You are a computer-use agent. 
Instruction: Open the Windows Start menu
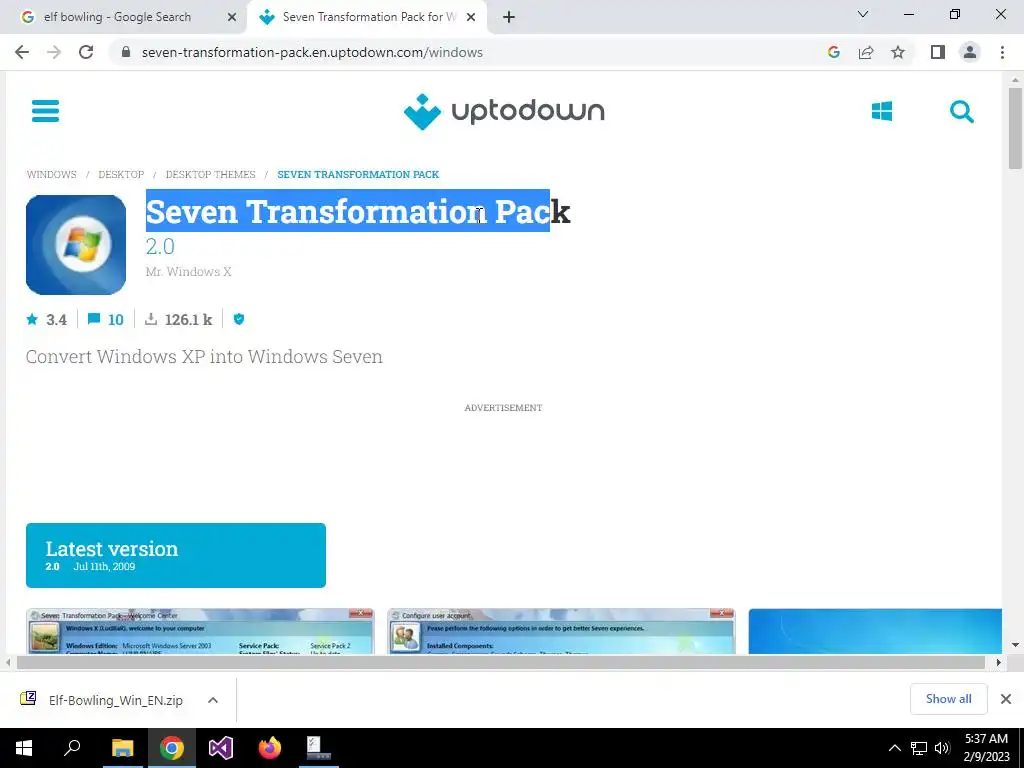coord(24,748)
